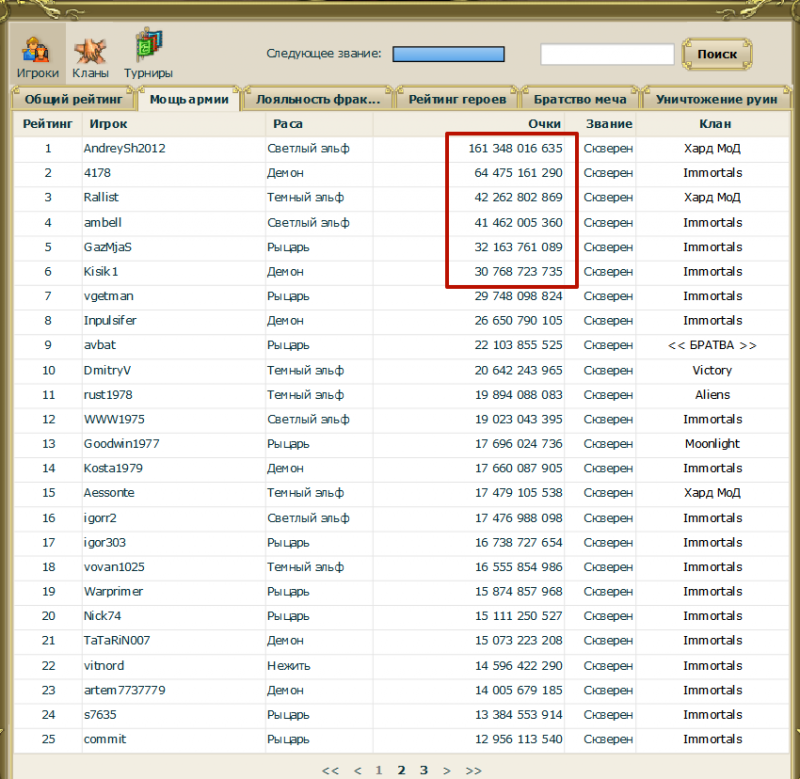Select player igorr2
800x779 pixels.
pos(100,518)
